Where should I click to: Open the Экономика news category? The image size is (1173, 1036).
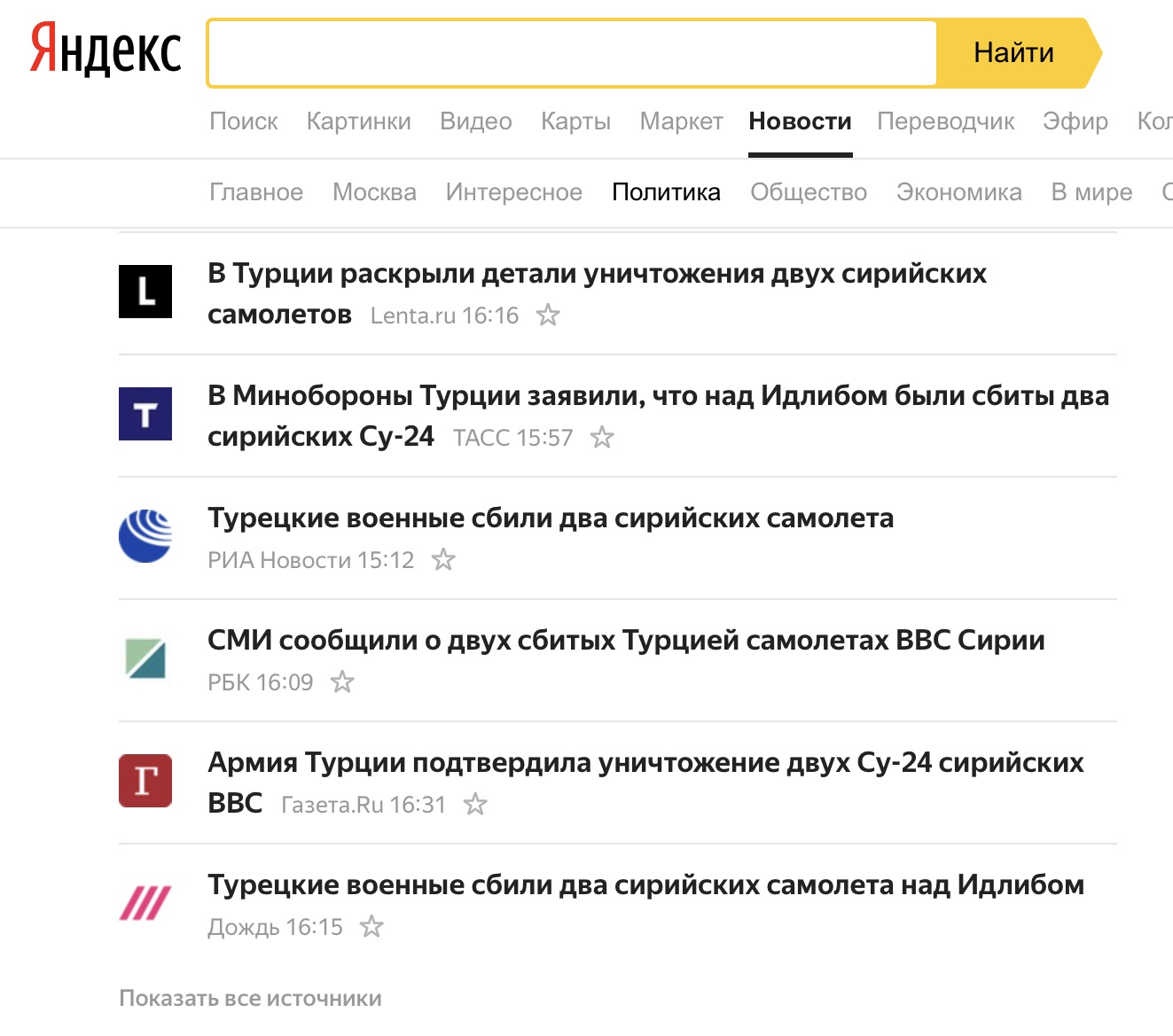coord(959,192)
